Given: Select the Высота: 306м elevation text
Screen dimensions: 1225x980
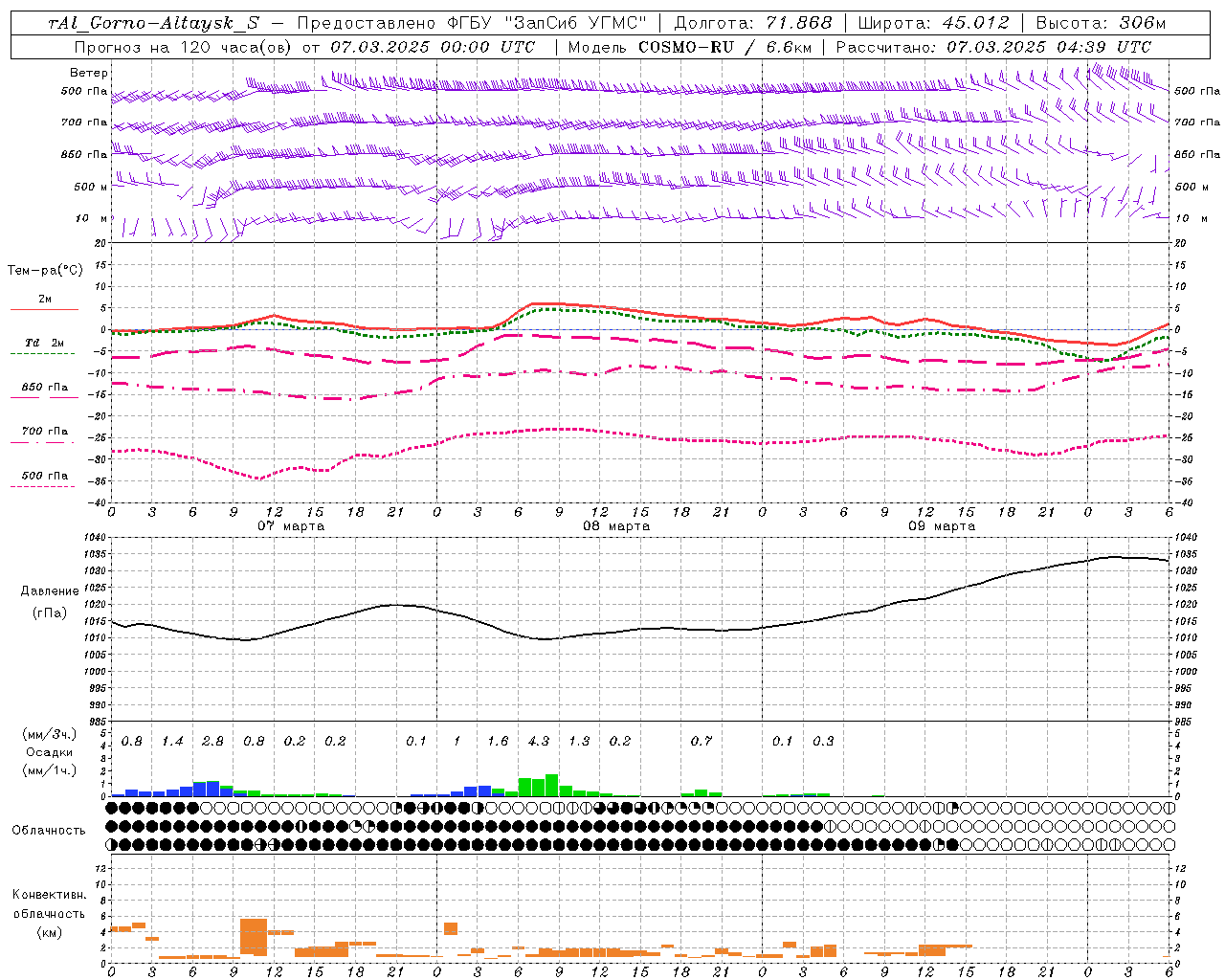Looking at the screenshot, I should click(1102, 23).
